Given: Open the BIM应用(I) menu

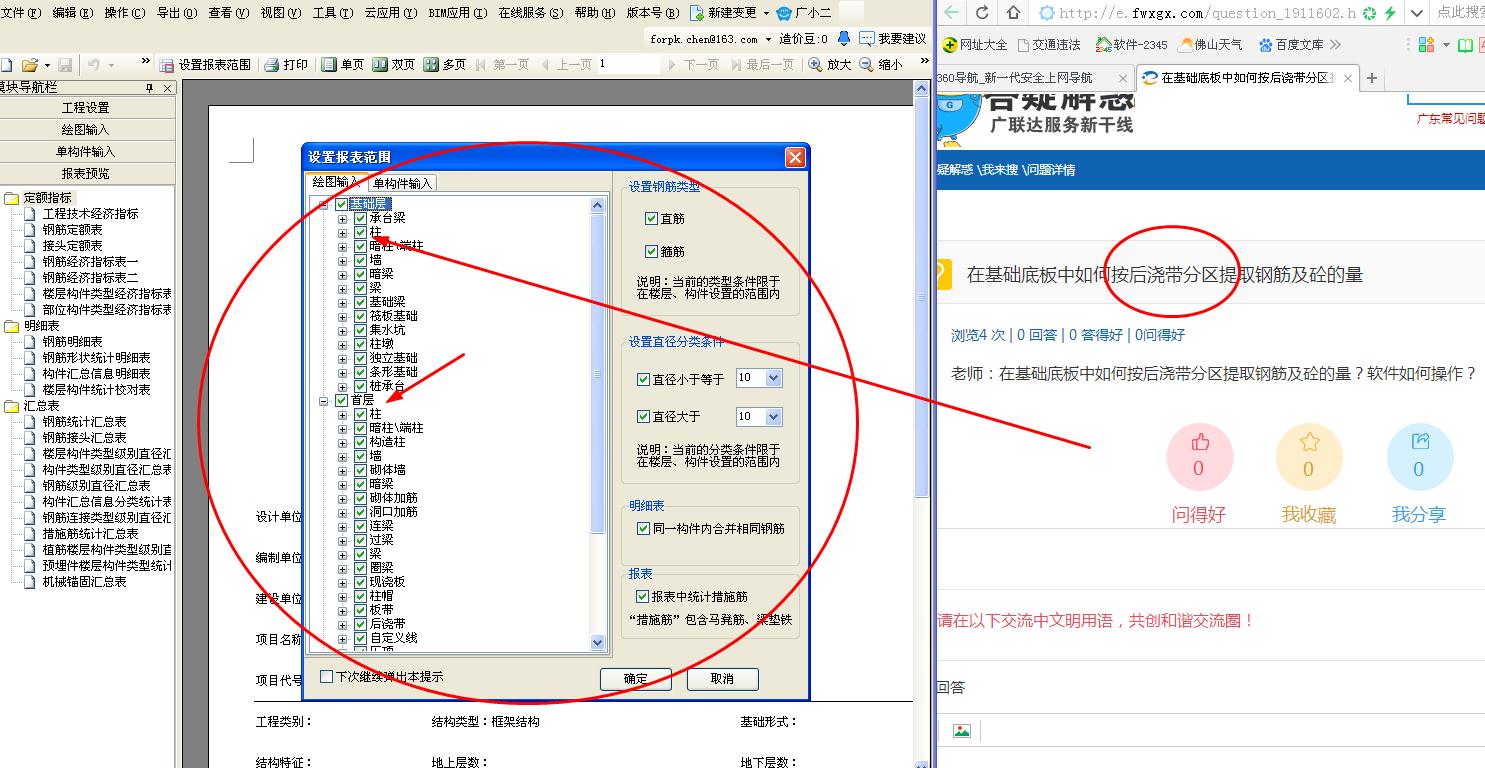Looking at the screenshot, I should coord(457,13).
